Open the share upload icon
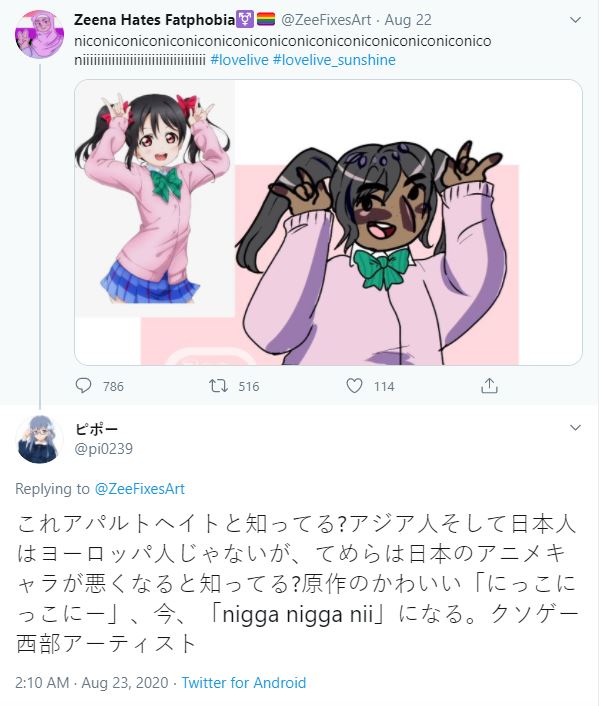601x706 pixels. click(x=489, y=386)
